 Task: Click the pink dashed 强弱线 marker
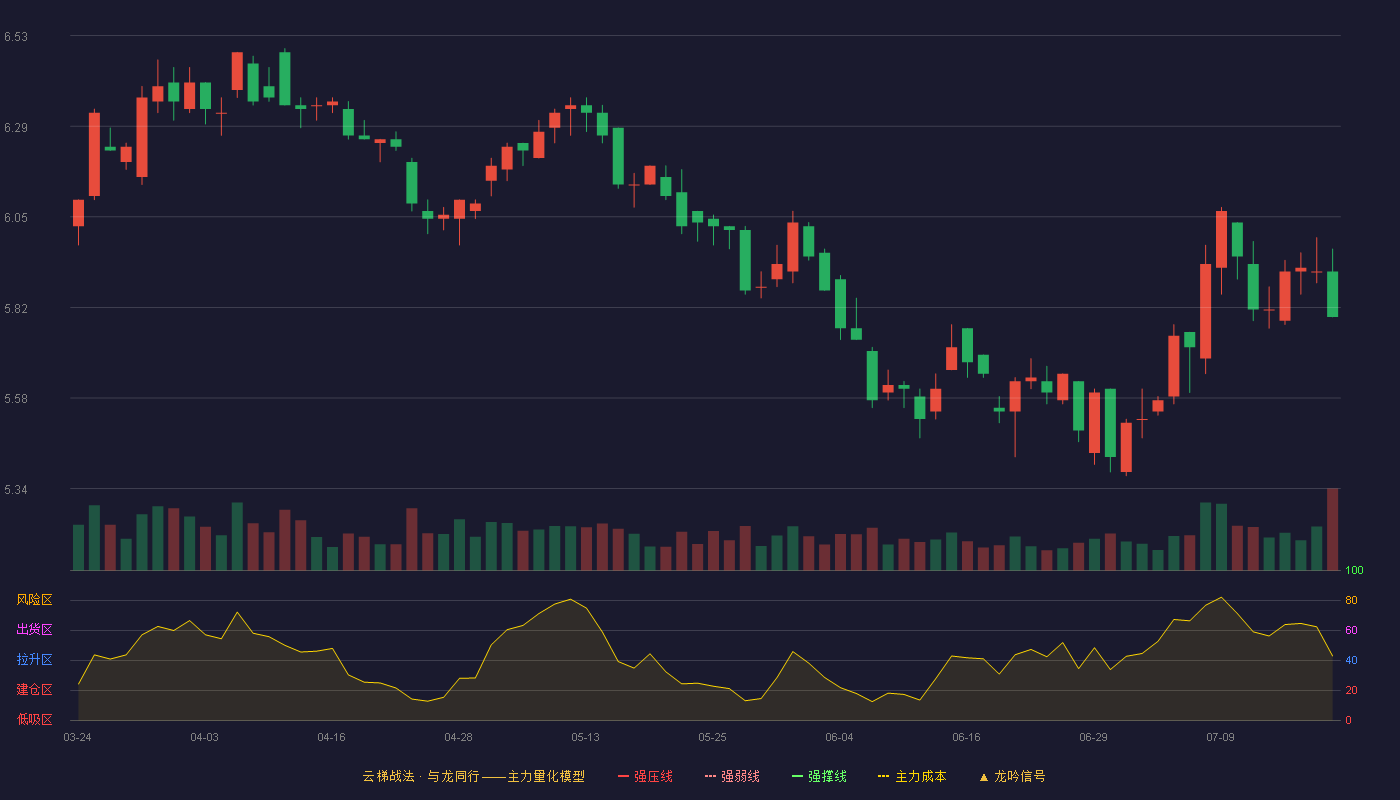point(710,776)
